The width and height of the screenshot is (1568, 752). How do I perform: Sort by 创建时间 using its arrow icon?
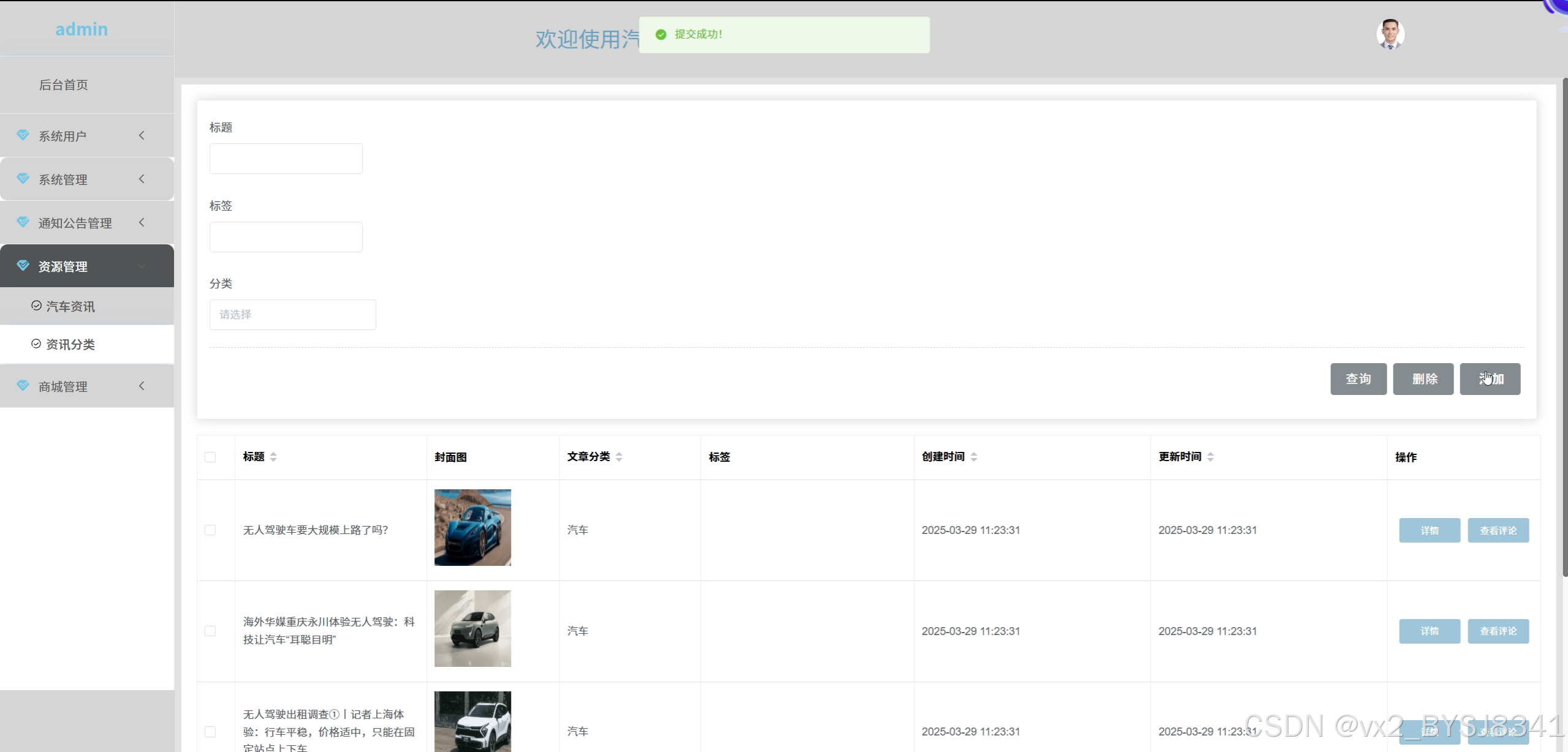[x=974, y=457]
